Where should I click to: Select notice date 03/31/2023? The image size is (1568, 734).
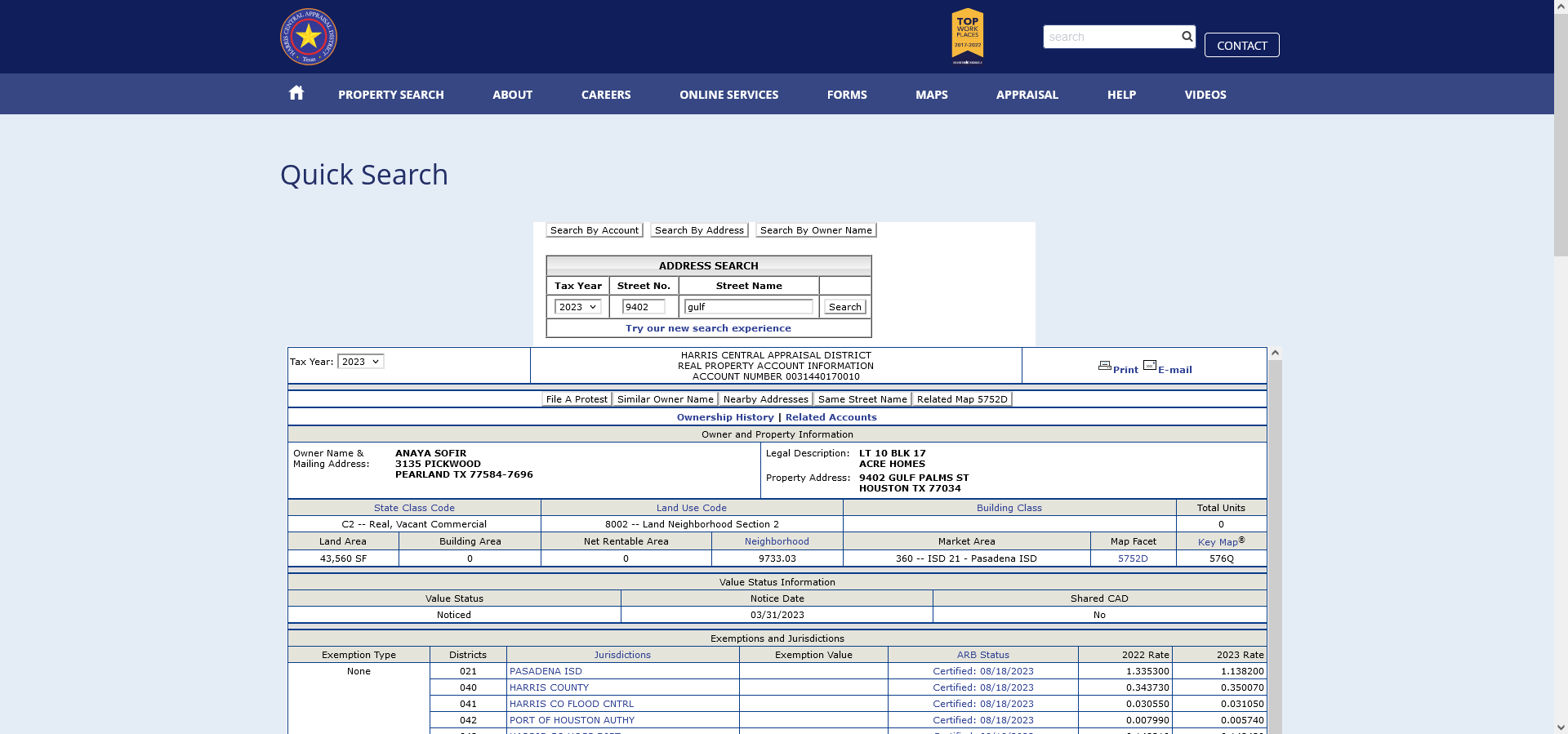[777, 615]
